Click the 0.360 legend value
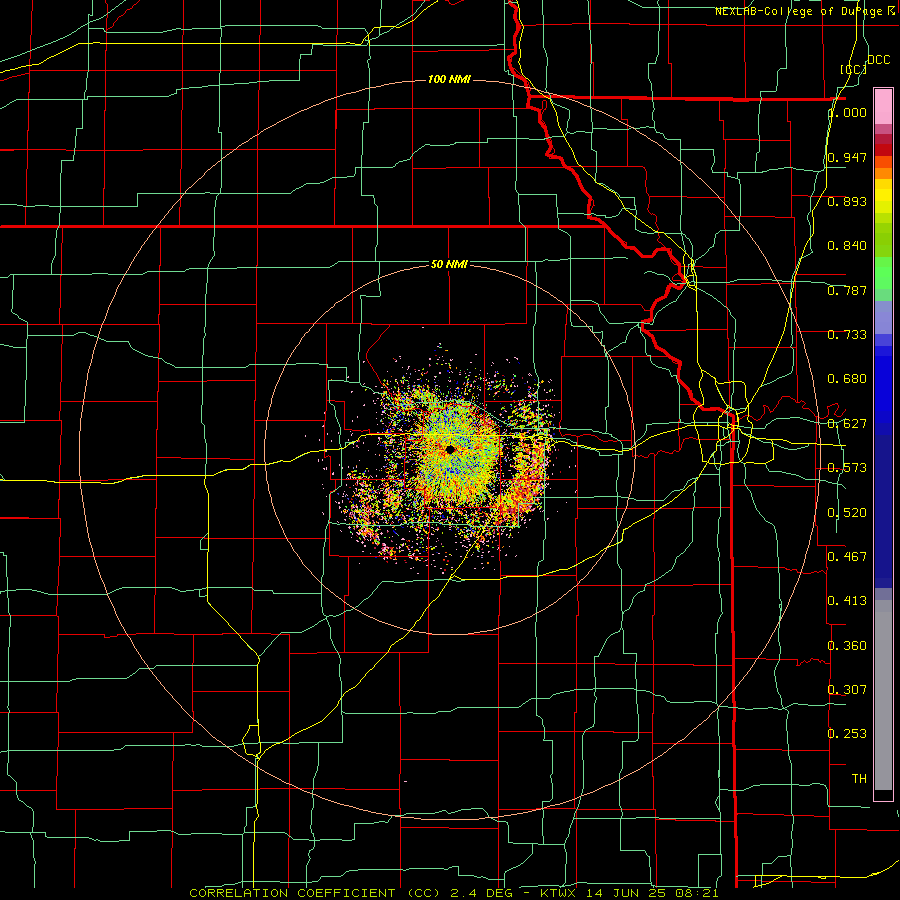The image size is (900, 900). [x=847, y=646]
